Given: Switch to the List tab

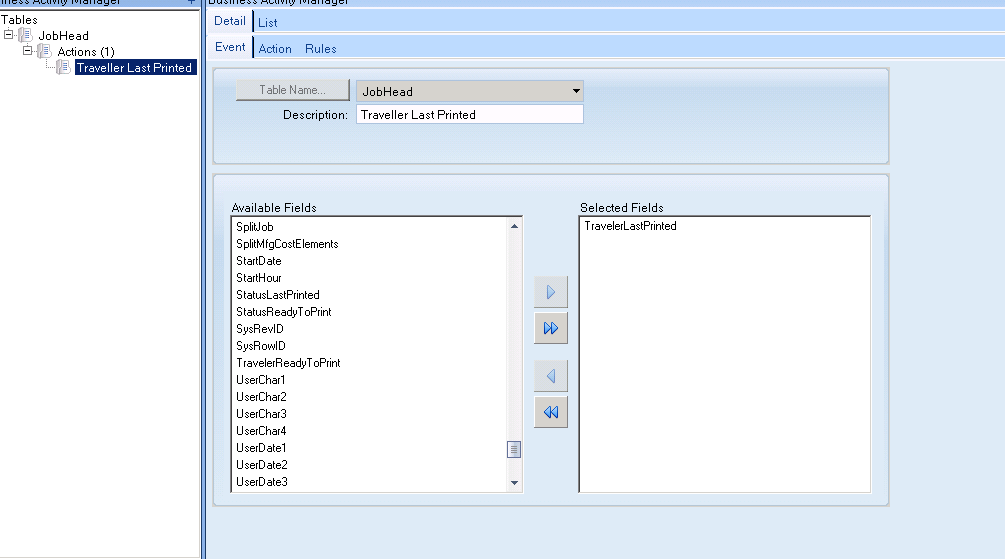Looking at the screenshot, I should pos(267,23).
